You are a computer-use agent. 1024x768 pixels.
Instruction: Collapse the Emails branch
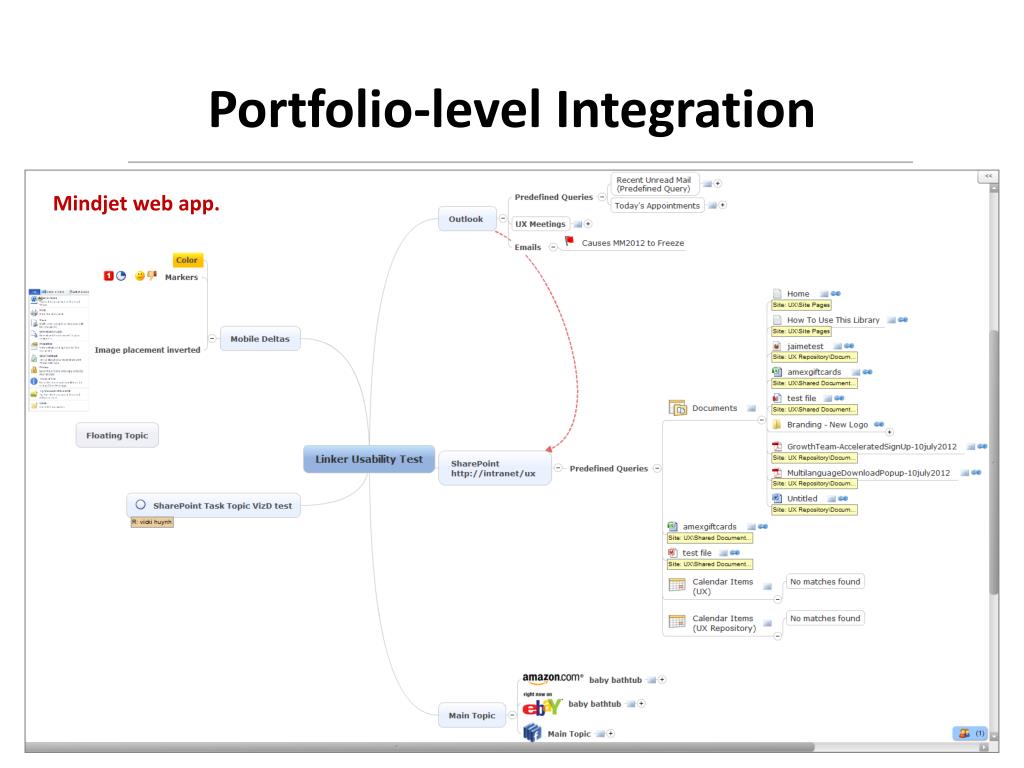click(553, 247)
